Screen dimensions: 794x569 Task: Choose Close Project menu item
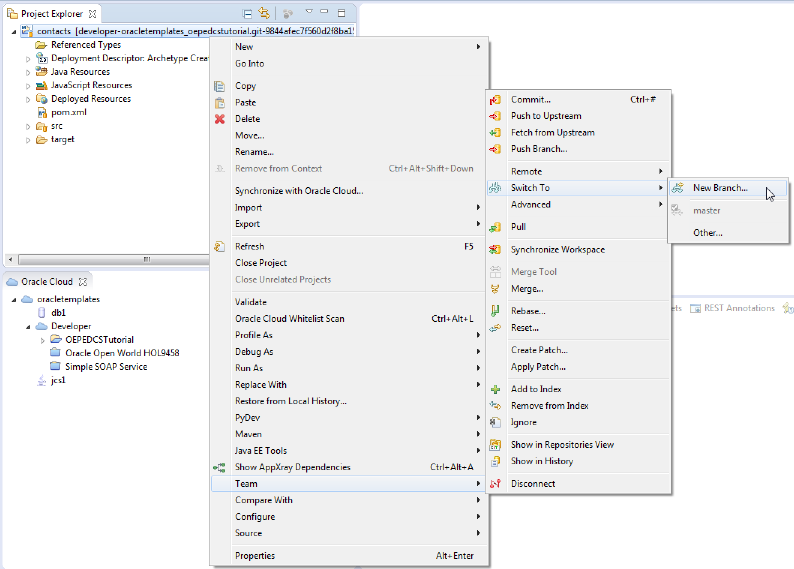(x=348, y=263)
